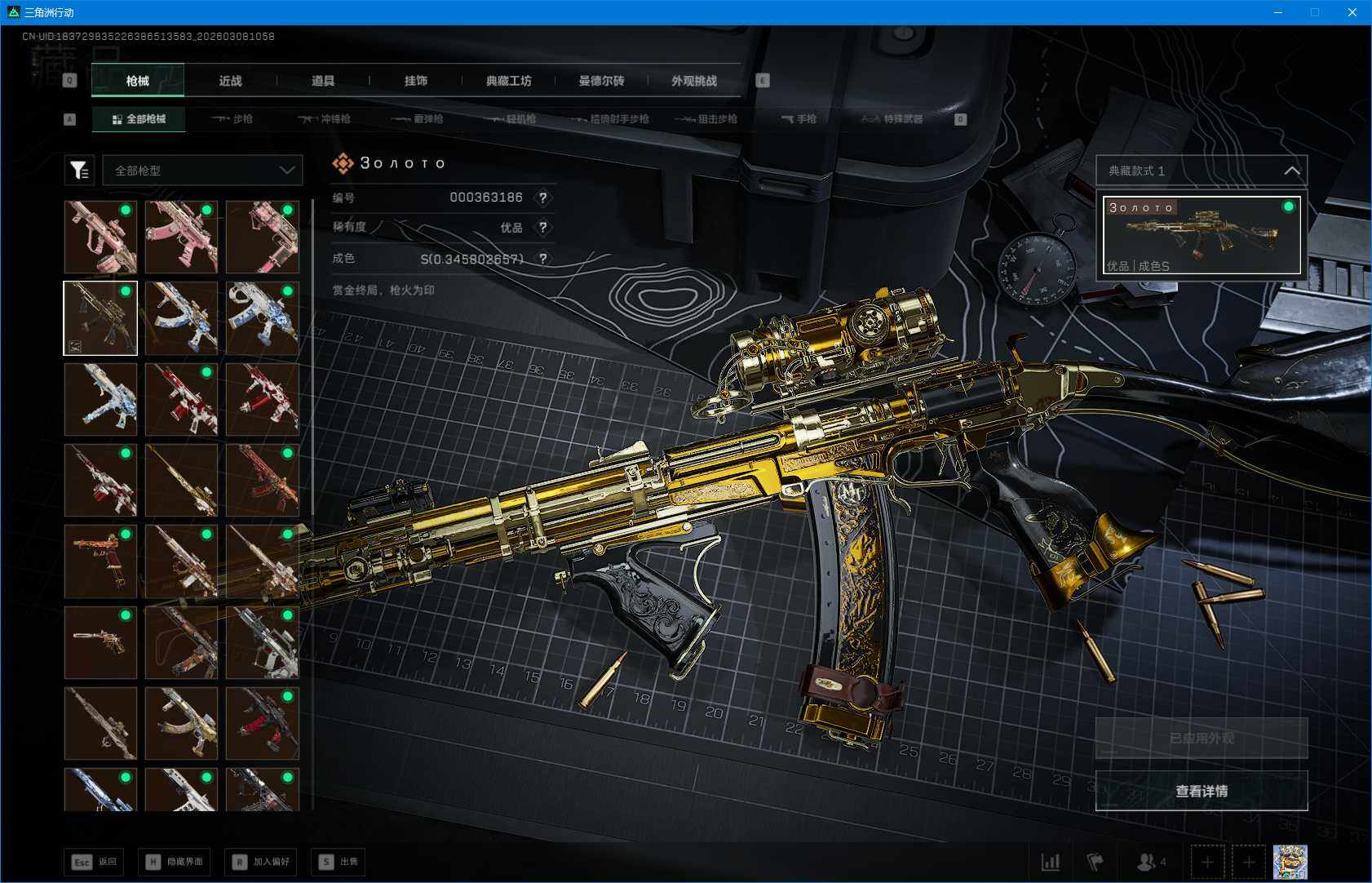The width and height of the screenshot is (1372, 883).
Task: Expand the 全部枪型 weapon type dropdown
Action: point(202,170)
